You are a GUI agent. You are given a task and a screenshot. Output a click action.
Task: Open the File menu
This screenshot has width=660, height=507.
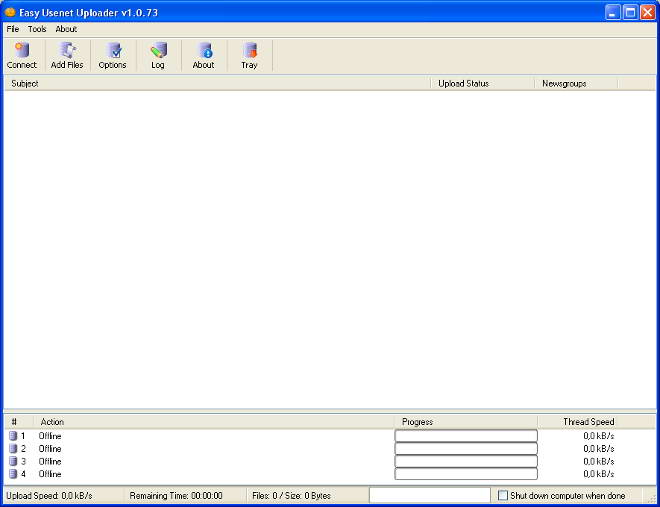[x=13, y=29]
